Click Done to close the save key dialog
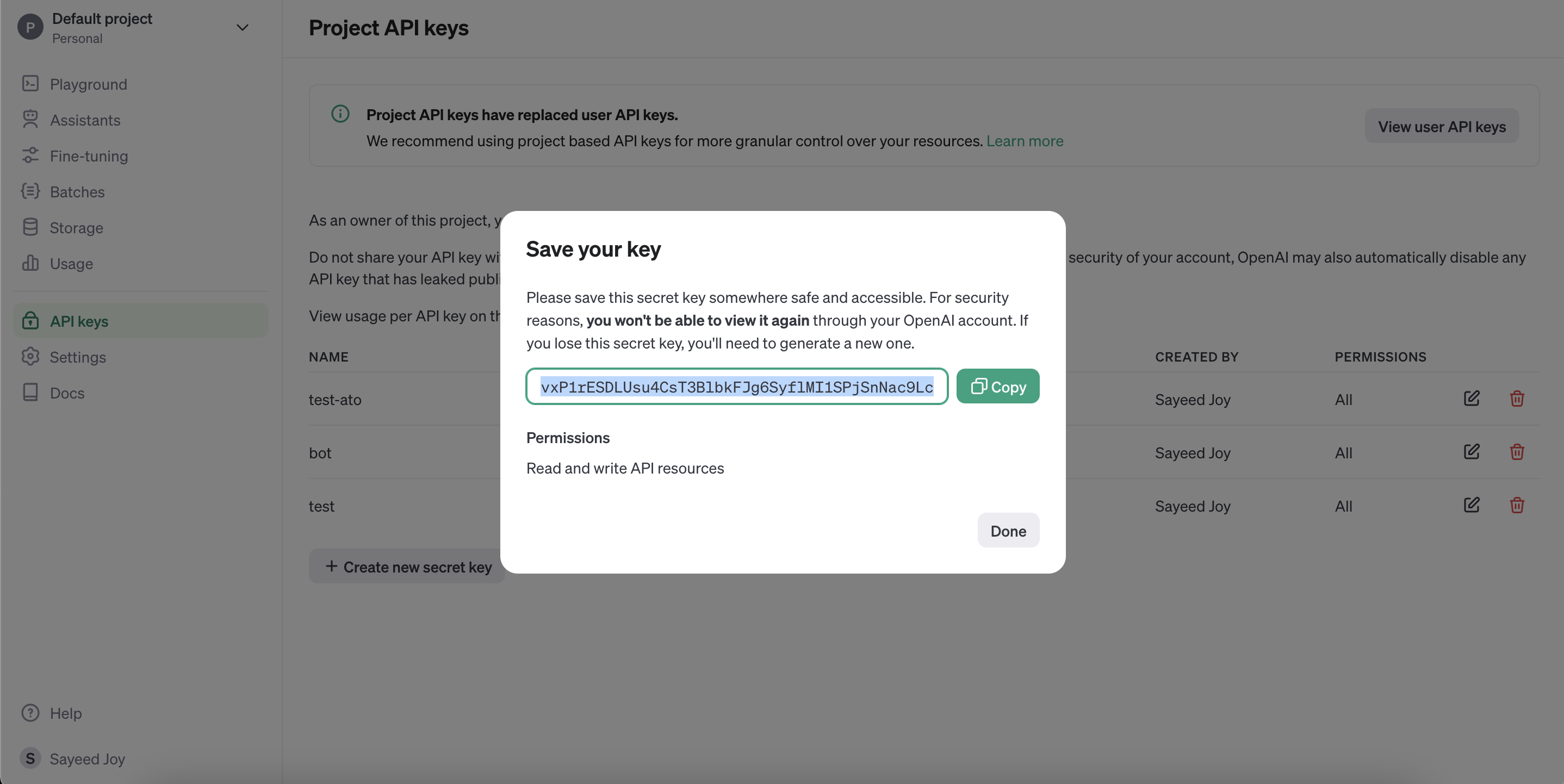Image resolution: width=1564 pixels, height=784 pixels. coord(1008,530)
